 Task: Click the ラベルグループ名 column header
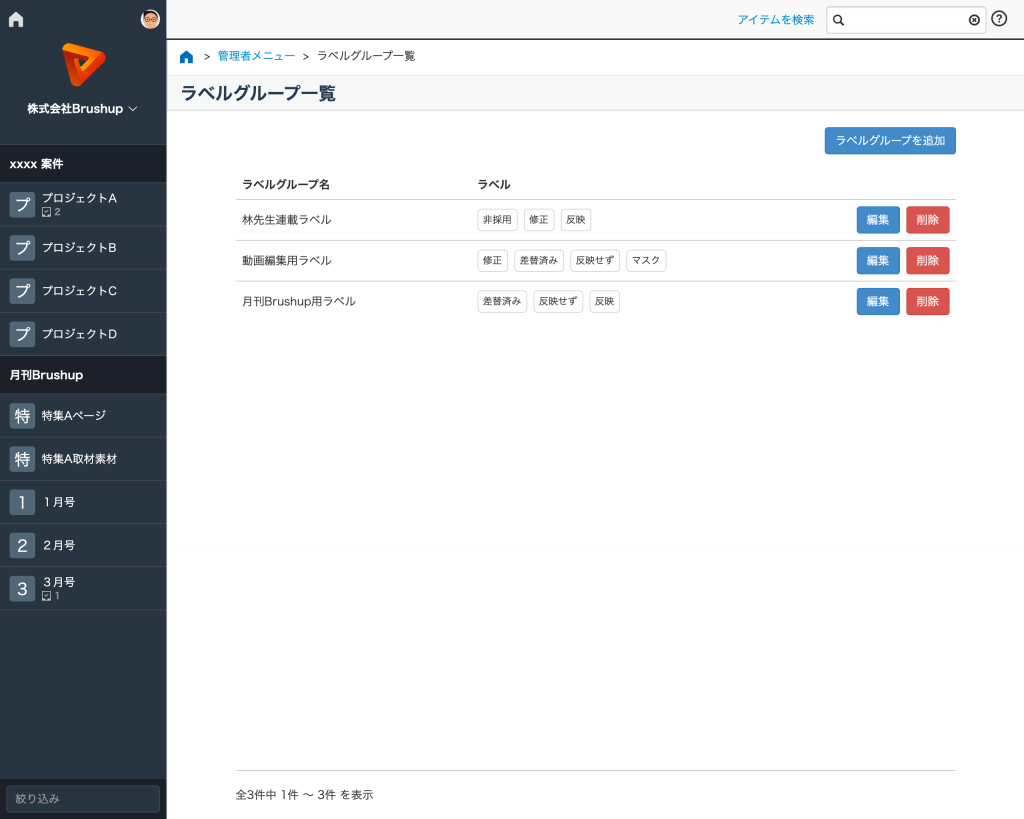point(285,185)
